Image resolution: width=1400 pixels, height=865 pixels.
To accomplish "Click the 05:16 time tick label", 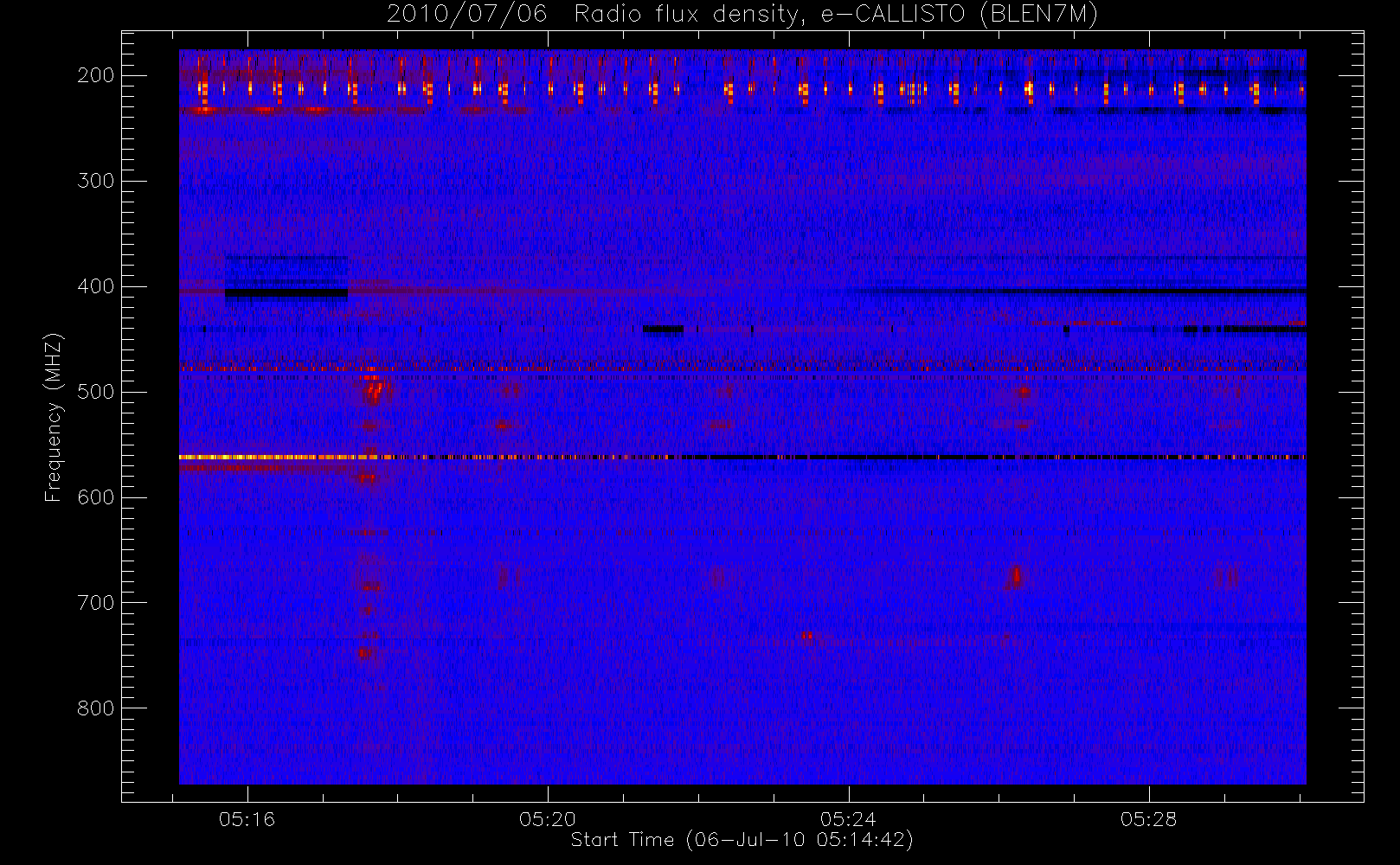I will click(x=247, y=819).
